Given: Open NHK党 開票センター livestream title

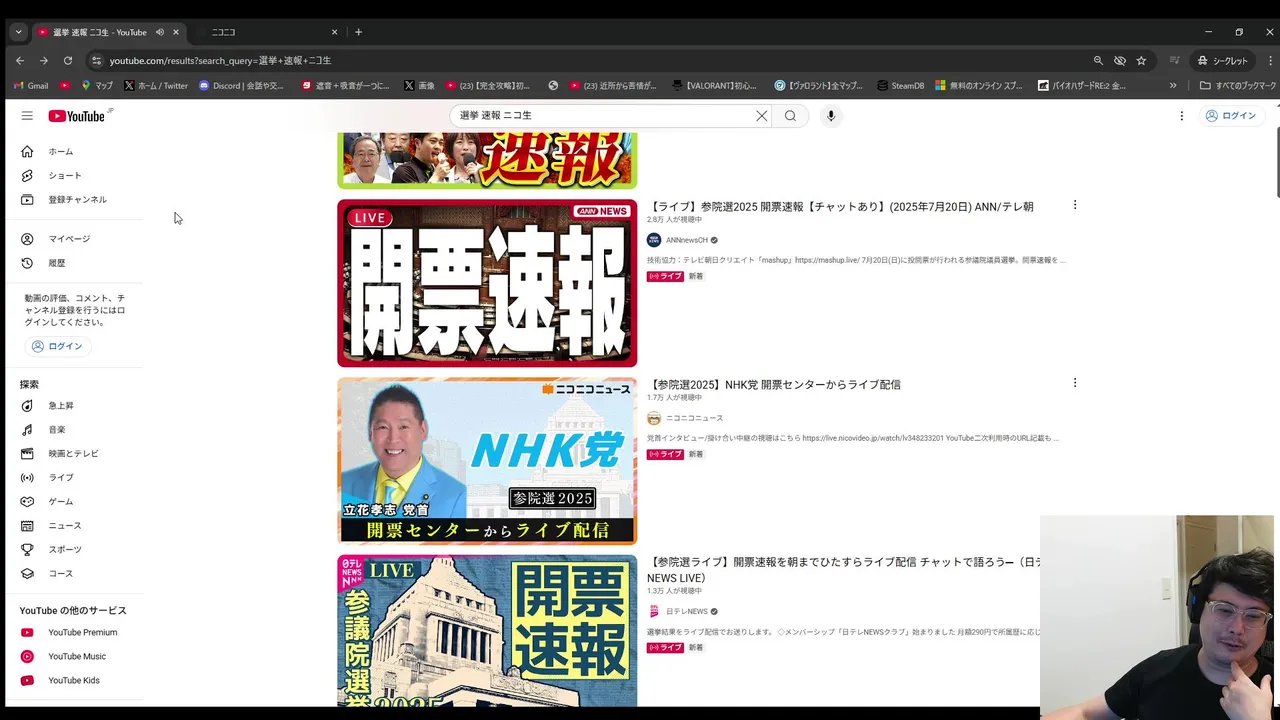Looking at the screenshot, I should [x=774, y=385].
